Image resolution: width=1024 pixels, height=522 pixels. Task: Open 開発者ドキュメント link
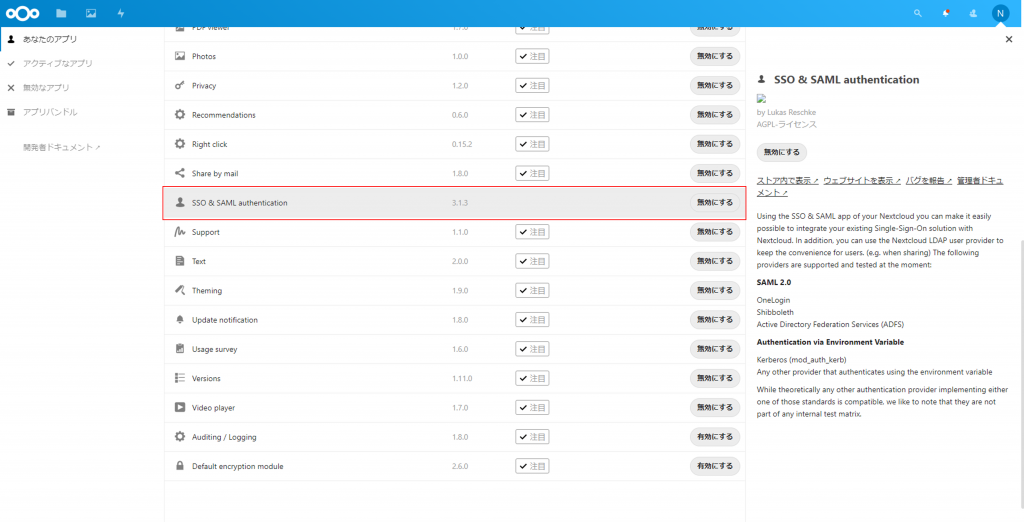point(61,148)
